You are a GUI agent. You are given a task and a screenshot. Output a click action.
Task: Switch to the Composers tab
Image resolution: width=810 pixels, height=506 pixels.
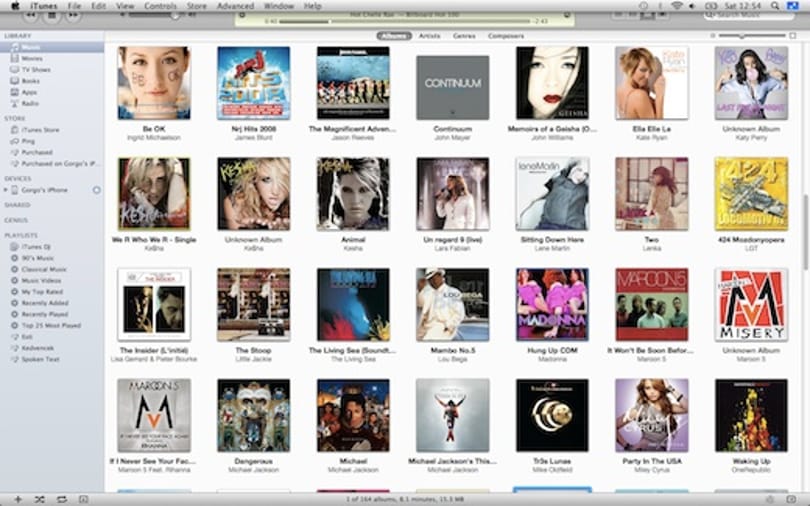coord(506,36)
